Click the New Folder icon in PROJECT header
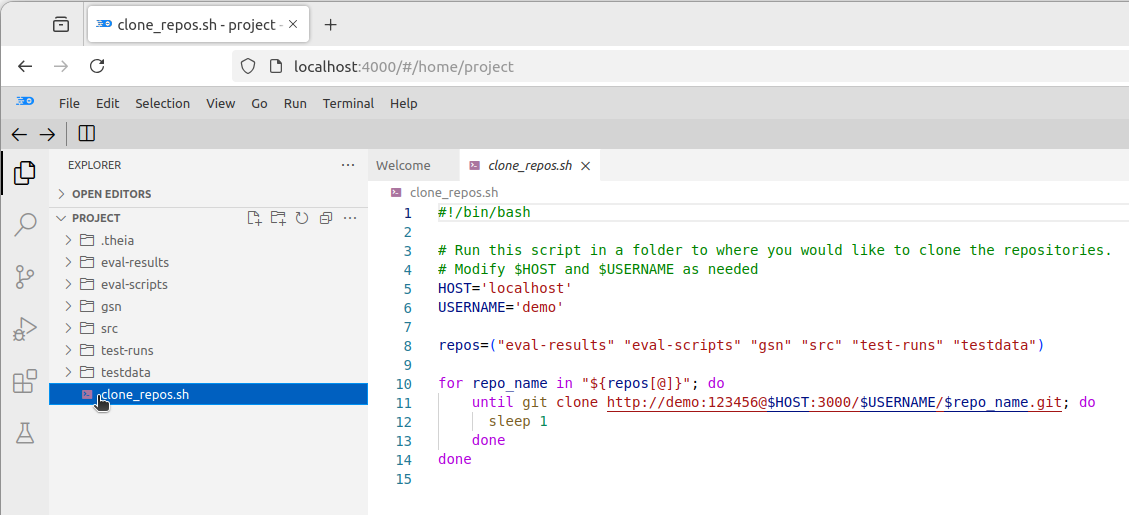The width and height of the screenshot is (1129, 515). (278, 218)
